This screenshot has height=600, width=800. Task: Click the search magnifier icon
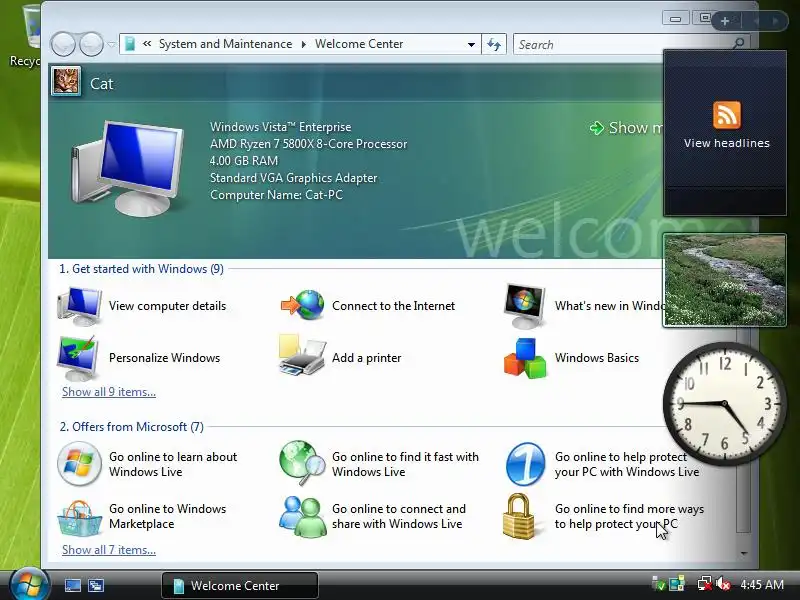coord(738,44)
